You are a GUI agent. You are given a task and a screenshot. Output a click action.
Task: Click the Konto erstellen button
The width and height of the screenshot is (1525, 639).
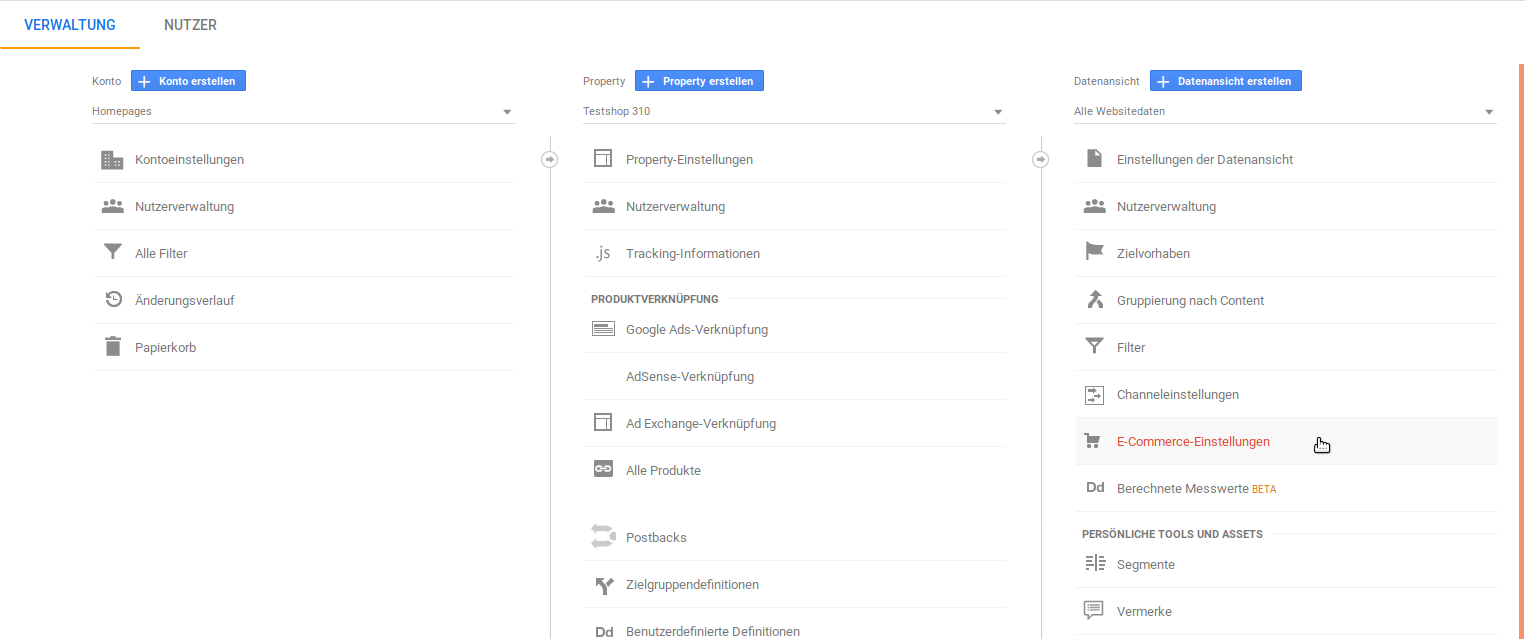click(x=188, y=81)
